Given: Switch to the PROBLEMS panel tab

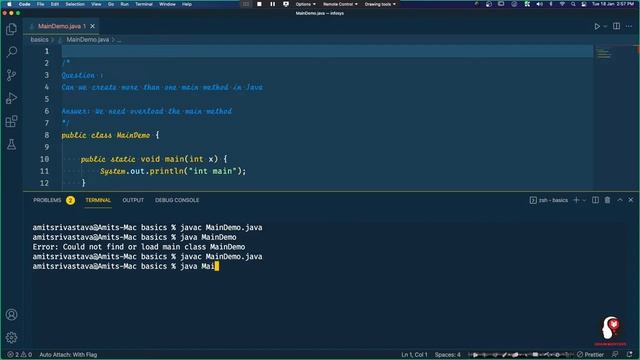Looking at the screenshot, I should tap(47, 200).
